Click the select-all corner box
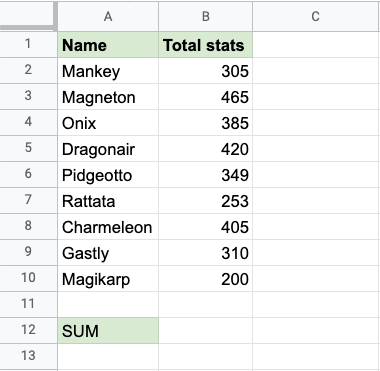Image resolution: width=380 pixels, height=371 pixels. click(x=28, y=16)
